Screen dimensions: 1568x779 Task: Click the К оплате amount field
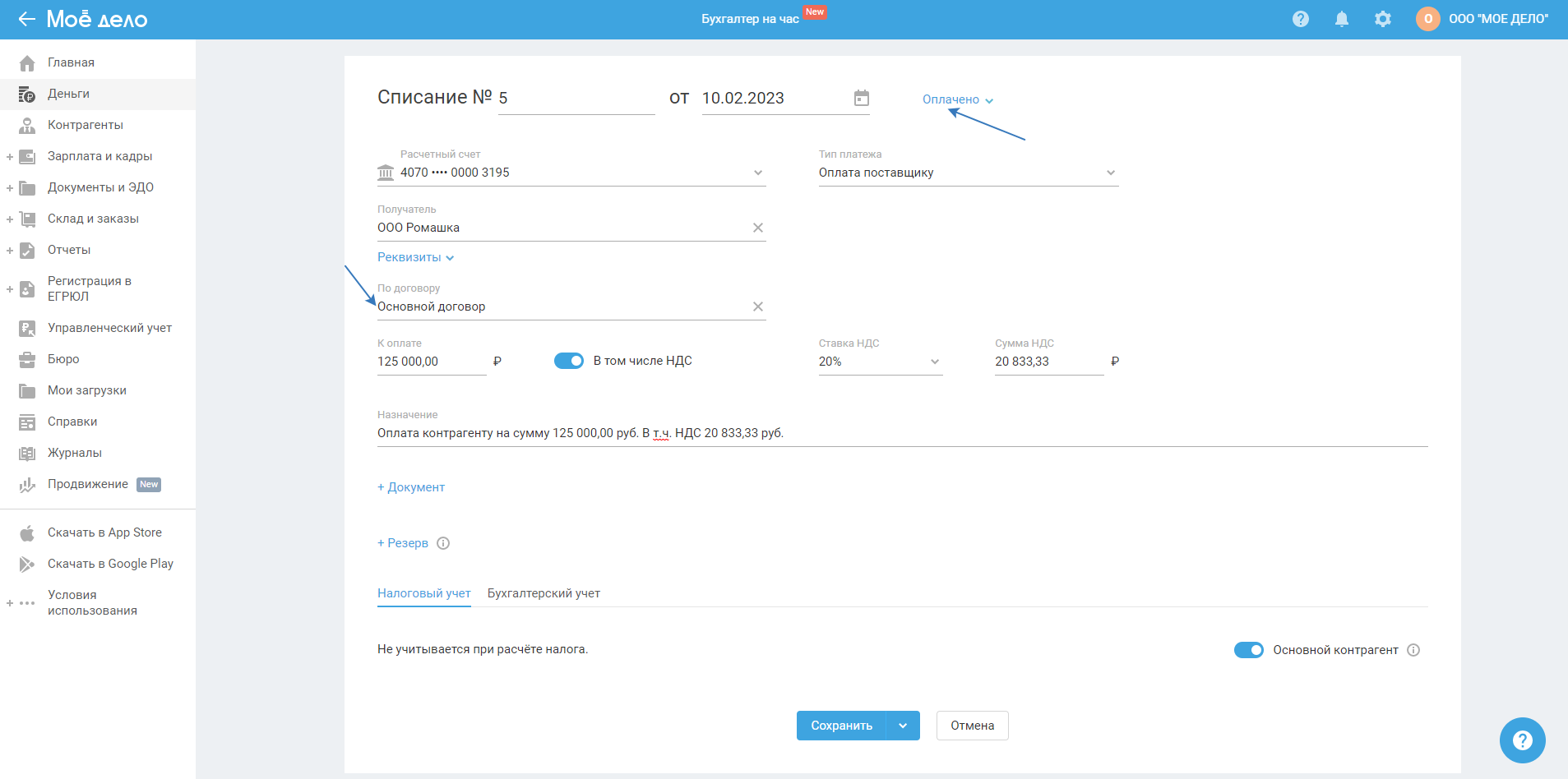[432, 362]
